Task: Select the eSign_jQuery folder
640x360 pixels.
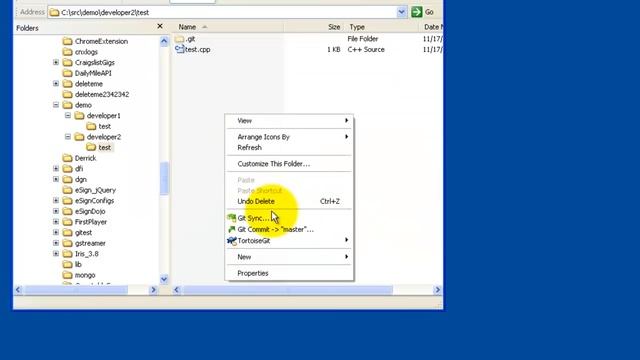Action: click(x=95, y=190)
